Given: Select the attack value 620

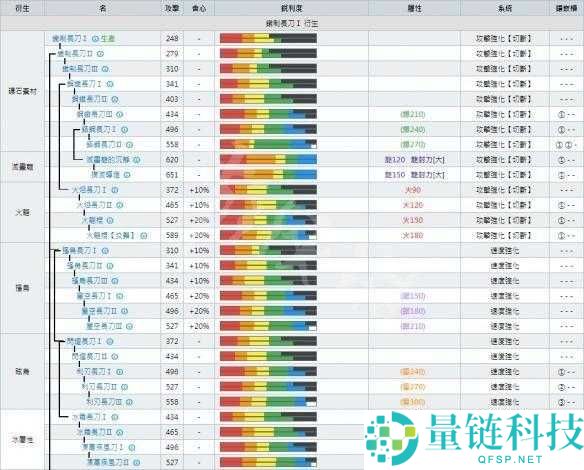Looking at the screenshot, I should 172,160.
